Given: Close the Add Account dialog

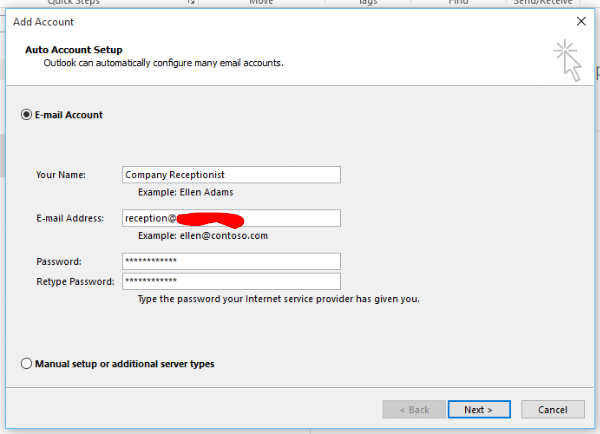Looking at the screenshot, I should point(581,20).
